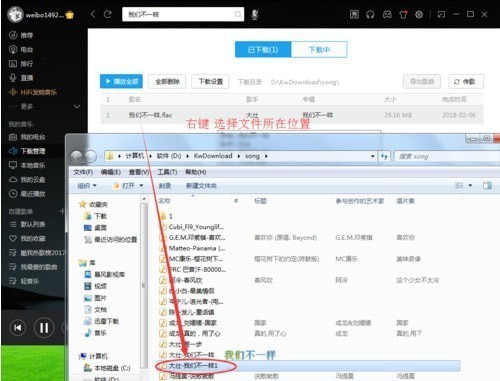500x381 pixels.
Task: Open 文件(F) menu in Explorer
Action: [83, 172]
